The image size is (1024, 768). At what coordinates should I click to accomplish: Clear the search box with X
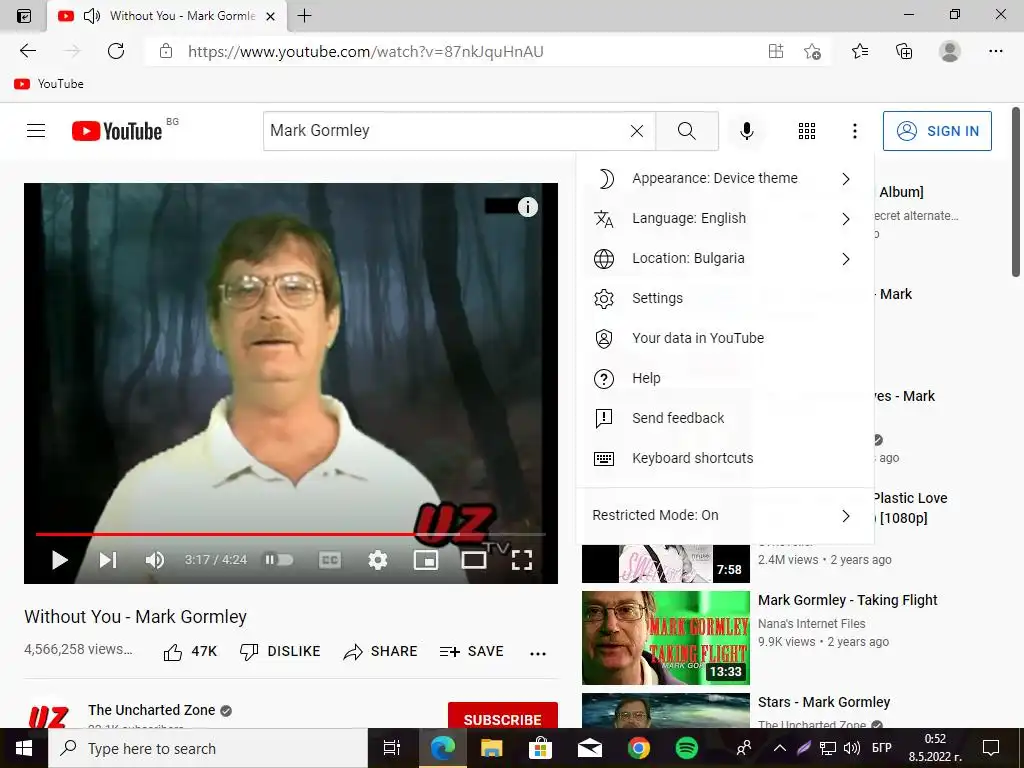pos(637,131)
